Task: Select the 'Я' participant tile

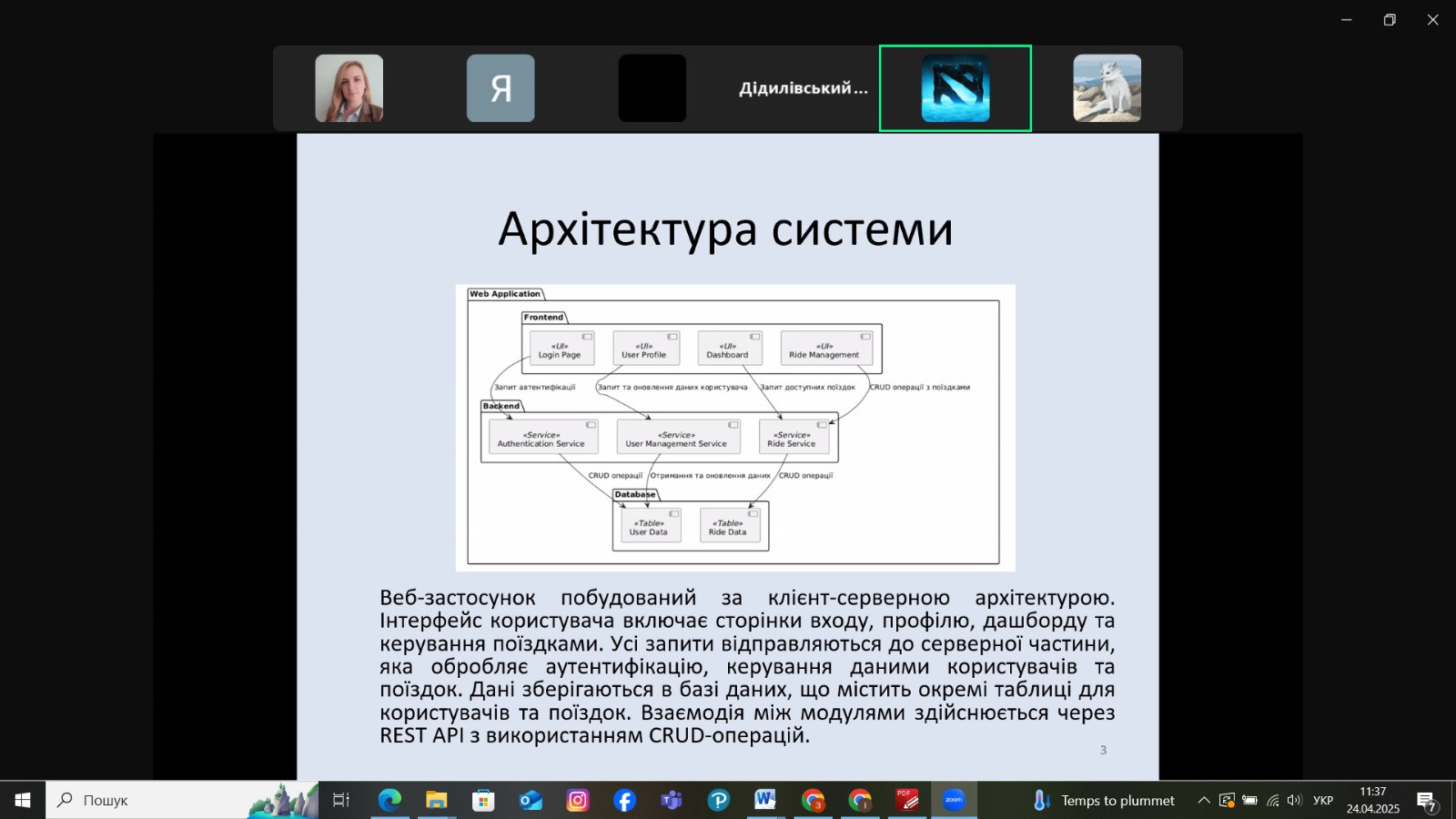Action: point(500,88)
